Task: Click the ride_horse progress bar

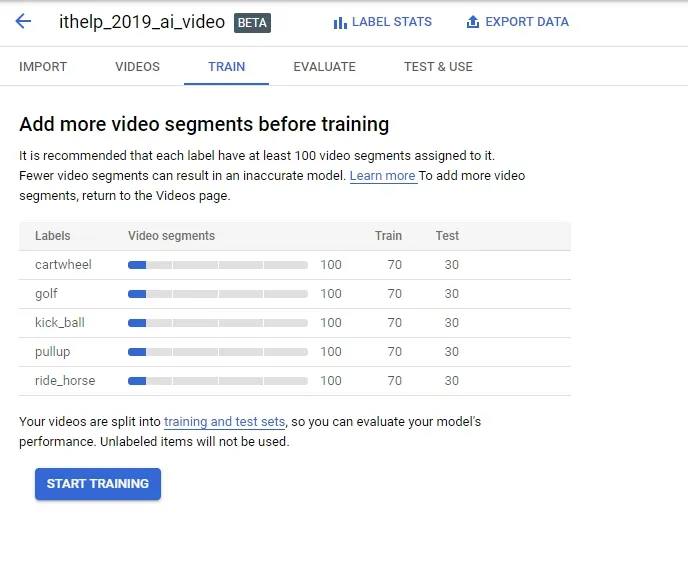Action: [x=218, y=381]
